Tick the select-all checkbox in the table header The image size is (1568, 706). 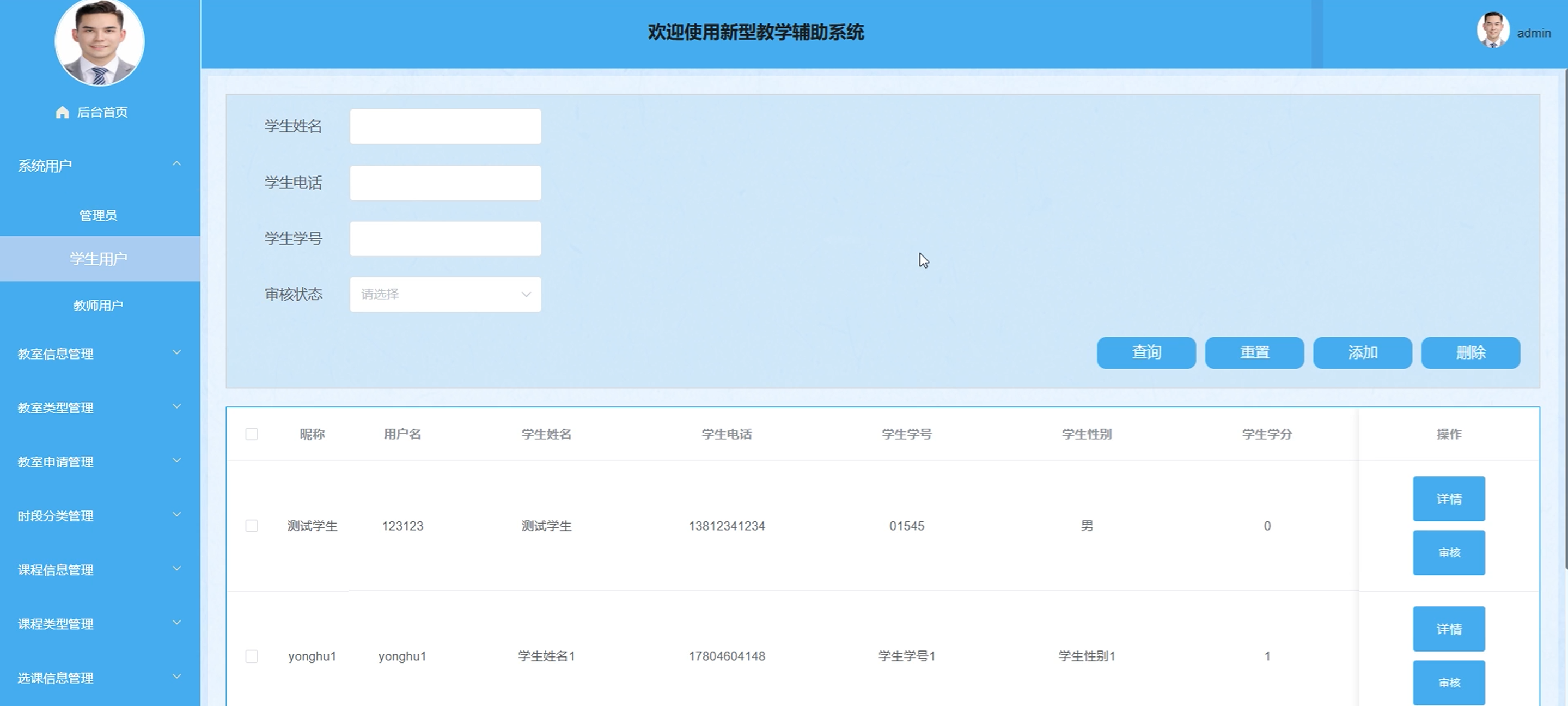252,434
